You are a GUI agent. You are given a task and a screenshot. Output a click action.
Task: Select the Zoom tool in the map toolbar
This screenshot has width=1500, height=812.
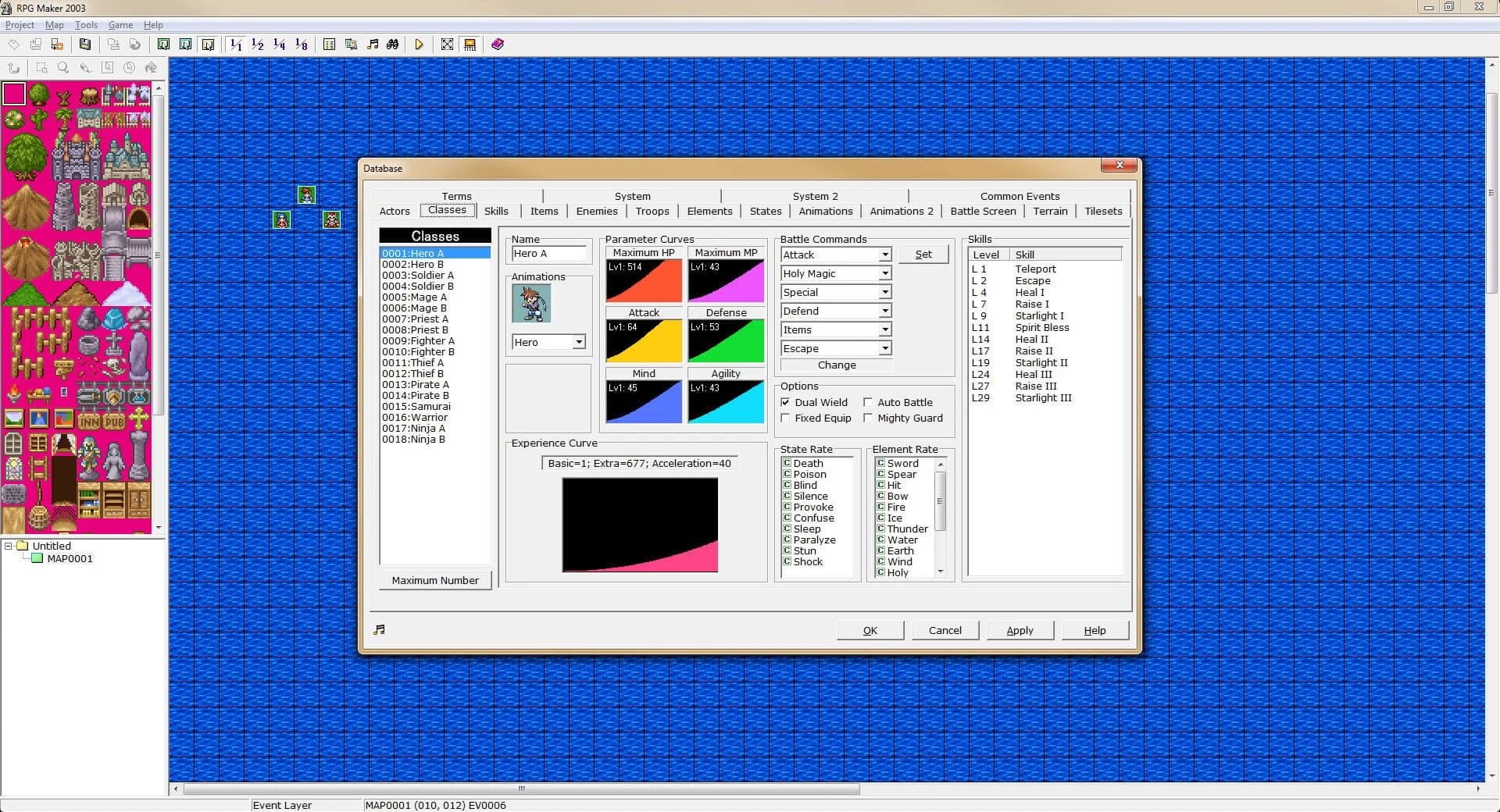click(62, 68)
